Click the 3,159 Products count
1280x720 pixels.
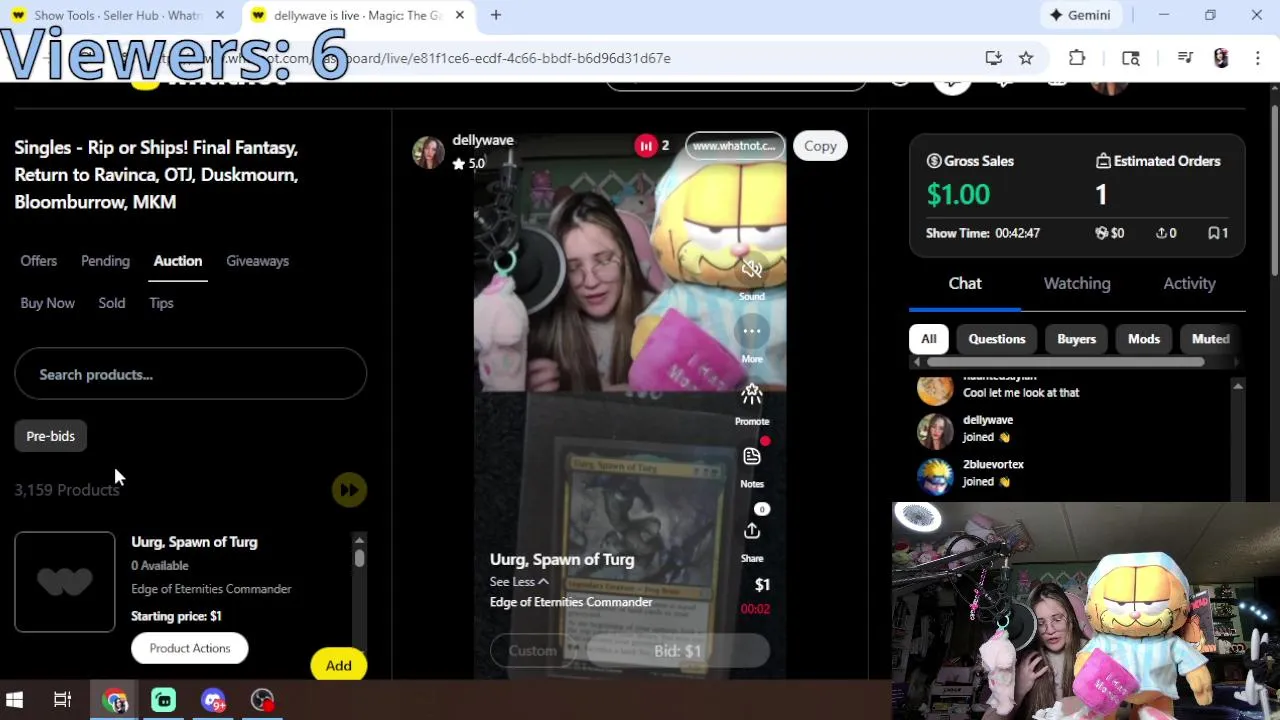point(67,490)
